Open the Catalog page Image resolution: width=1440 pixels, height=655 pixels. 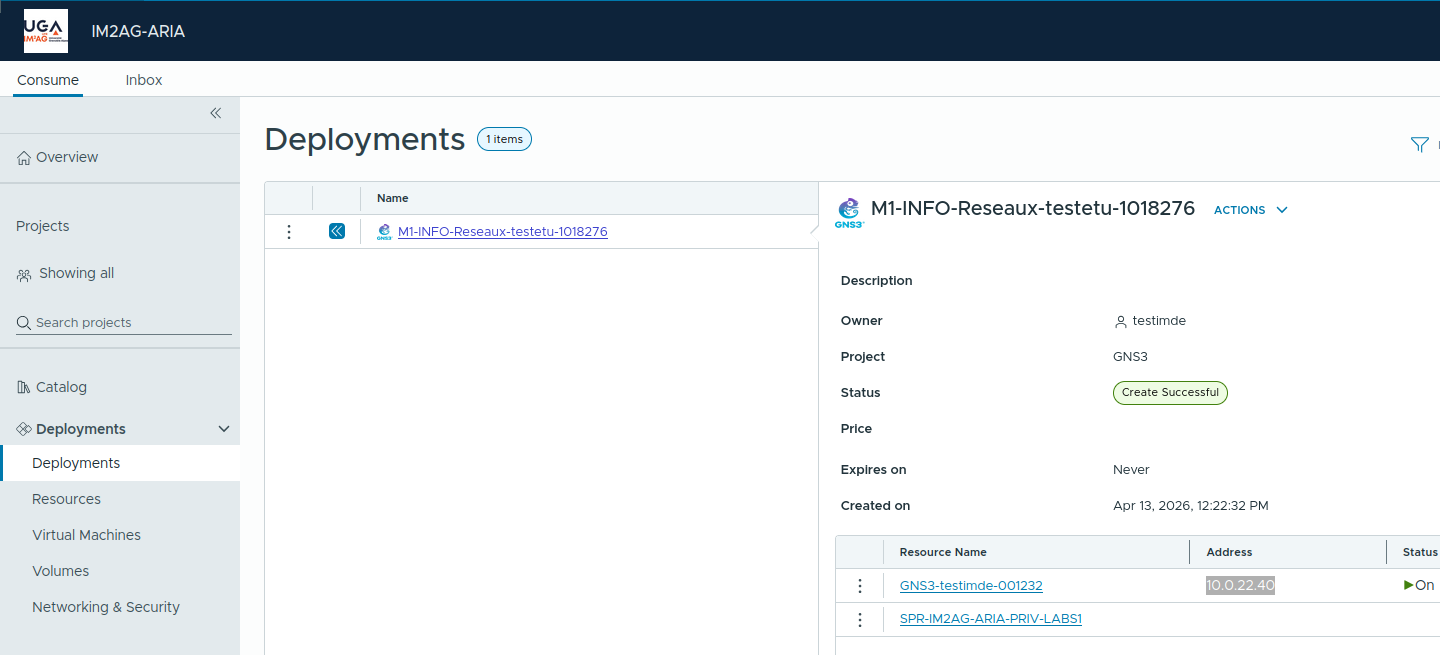(61, 387)
